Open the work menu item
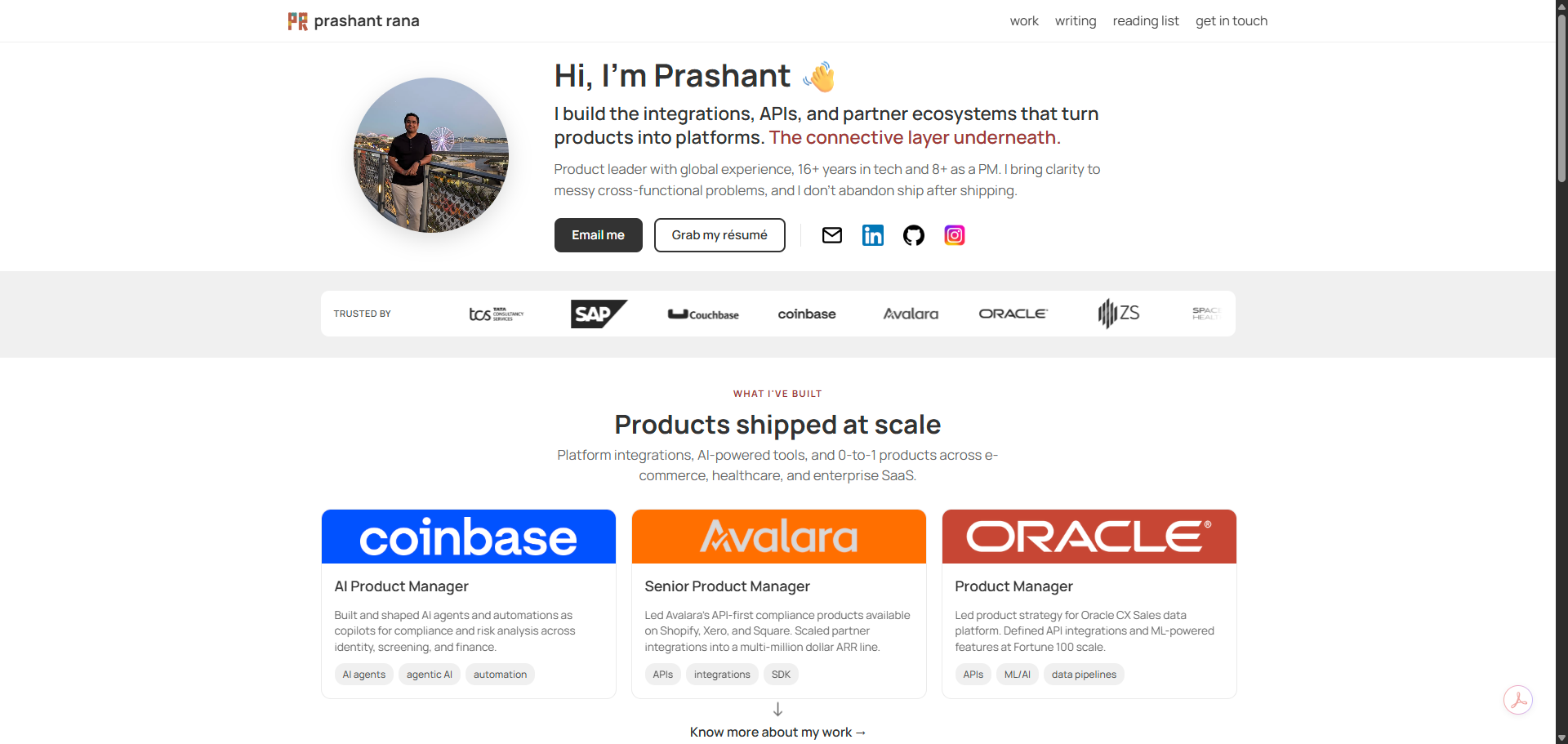 1023,21
